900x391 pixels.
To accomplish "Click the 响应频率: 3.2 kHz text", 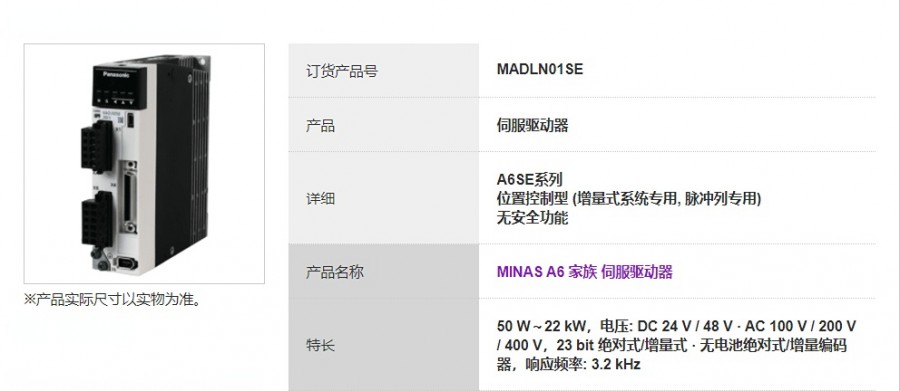I will [583, 365].
